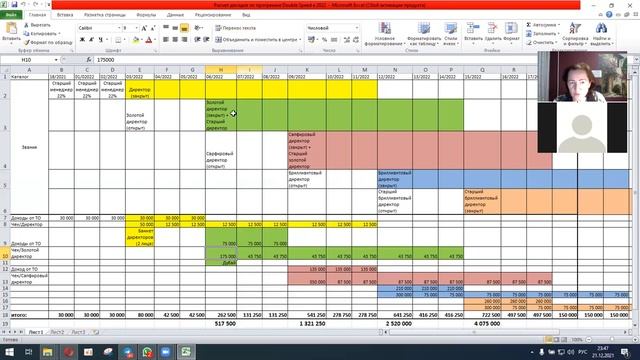Open the Calibri font name dropdown
The width and height of the screenshot is (640, 360).
tap(119, 28)
